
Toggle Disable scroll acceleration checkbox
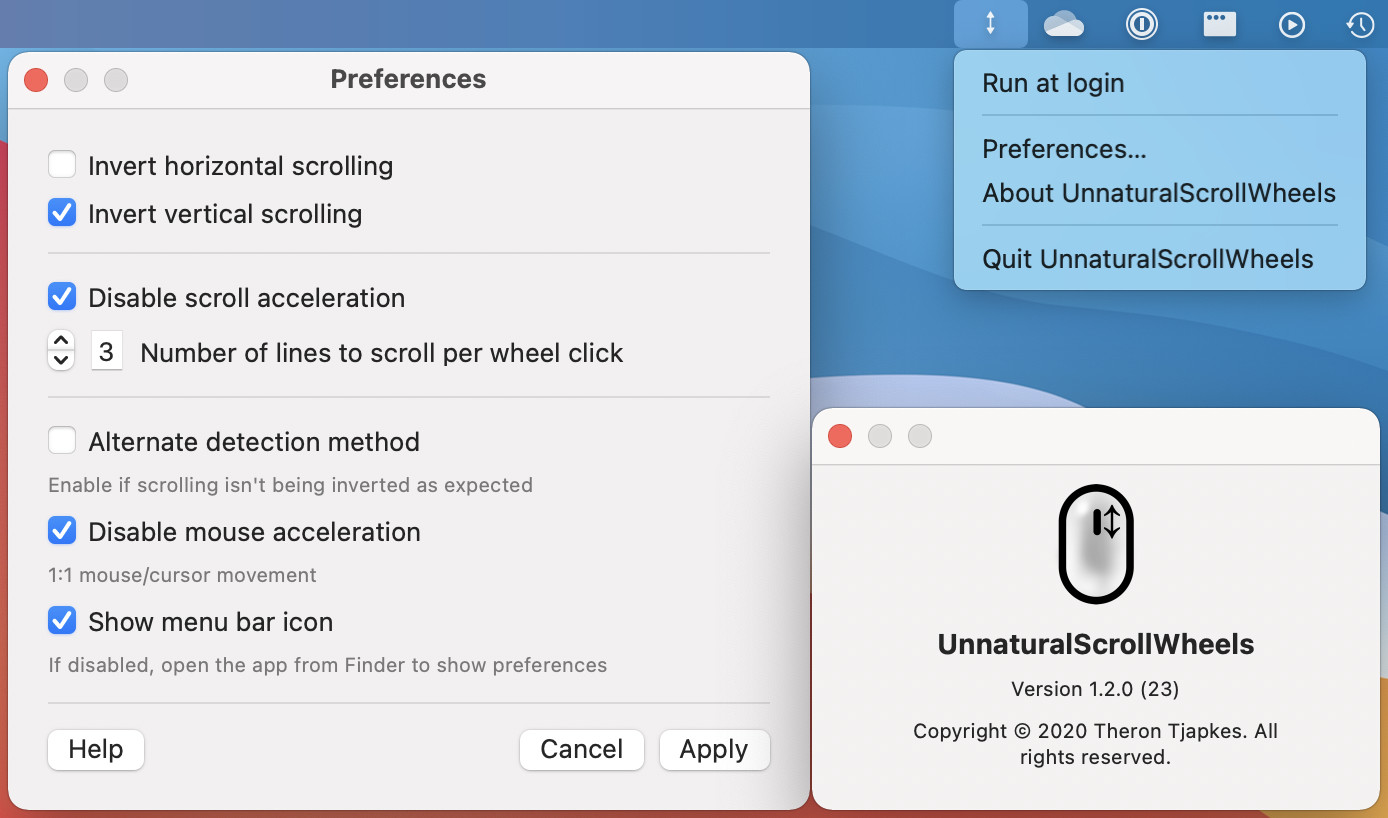(x=62, y=297)
